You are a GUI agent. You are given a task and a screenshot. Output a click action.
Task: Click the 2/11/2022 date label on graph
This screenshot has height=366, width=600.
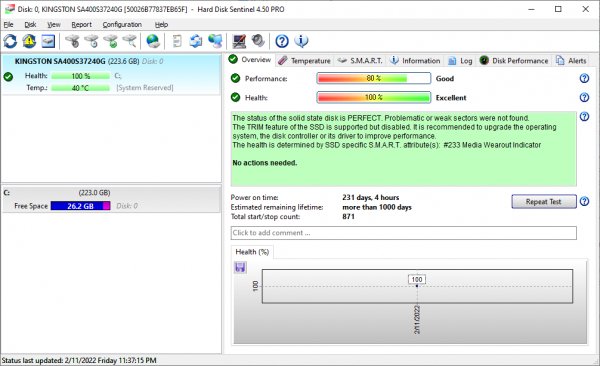[417, 320]
